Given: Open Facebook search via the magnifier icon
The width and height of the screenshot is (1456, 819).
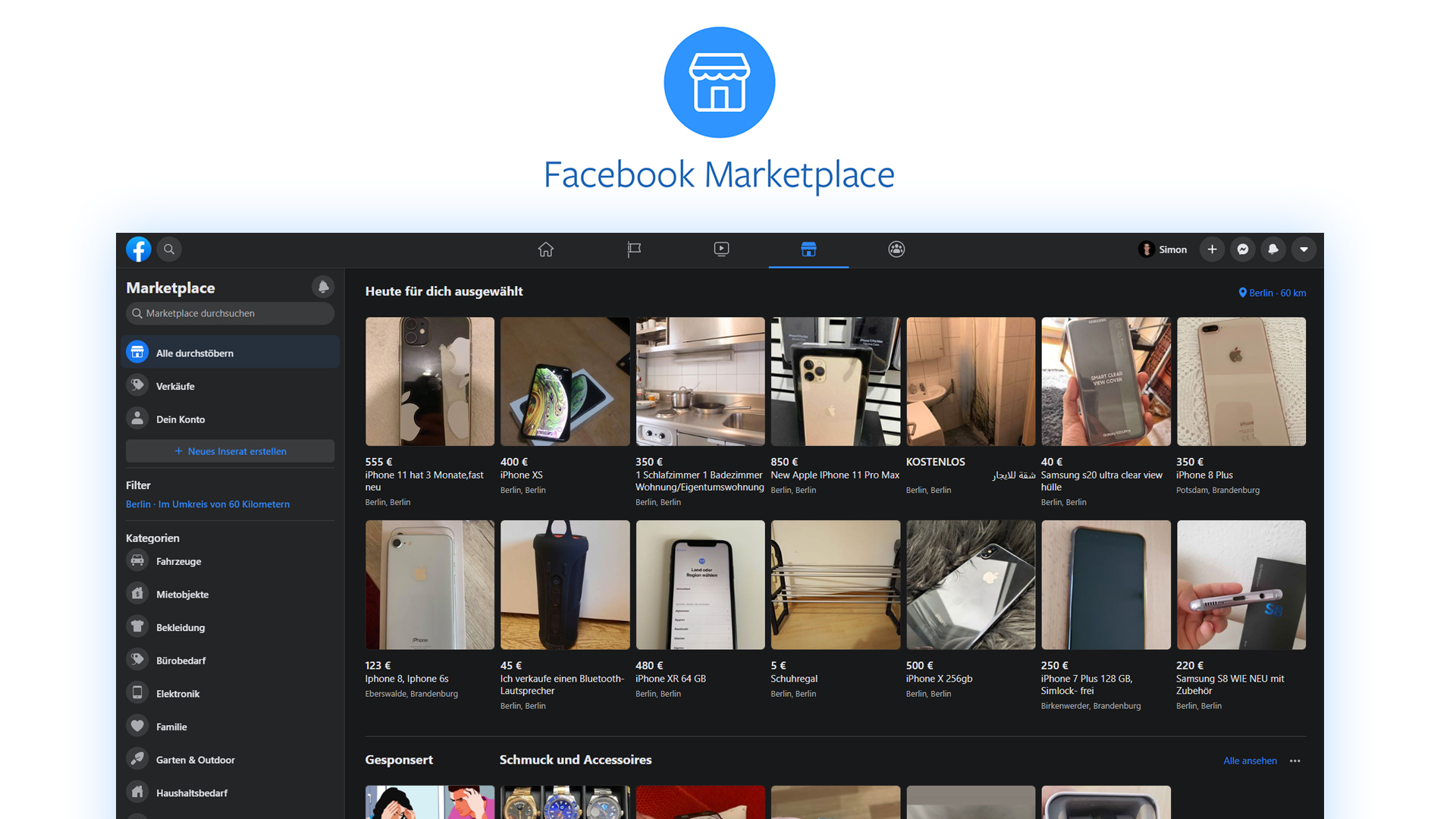Looking at the screenshot, I should coord(168,249).
